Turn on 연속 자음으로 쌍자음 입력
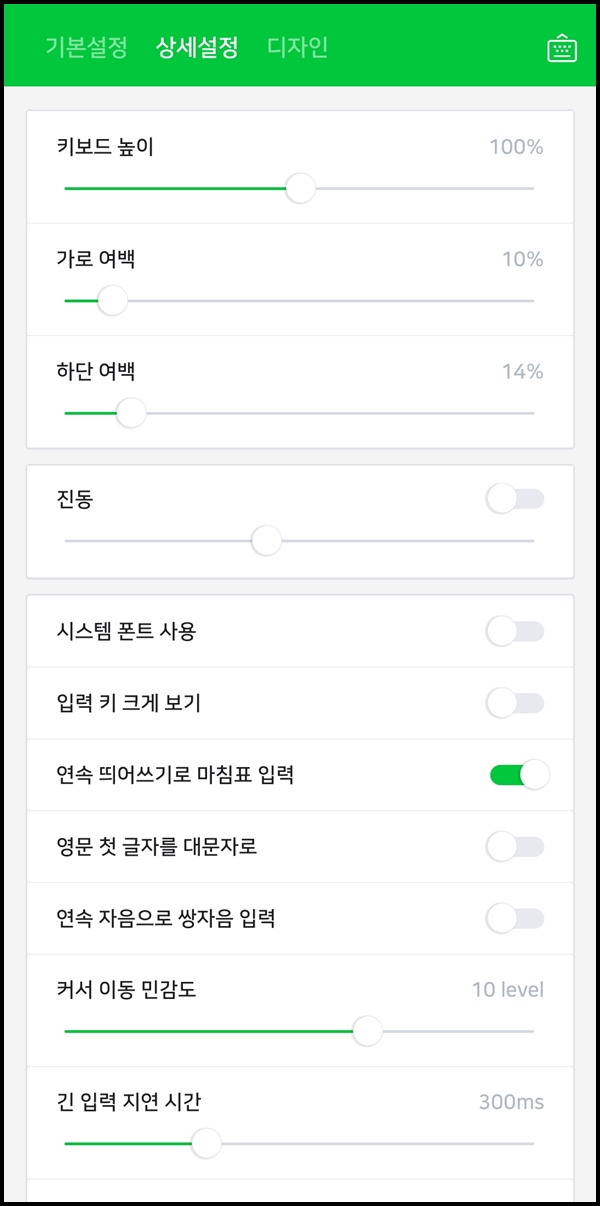 514,918
